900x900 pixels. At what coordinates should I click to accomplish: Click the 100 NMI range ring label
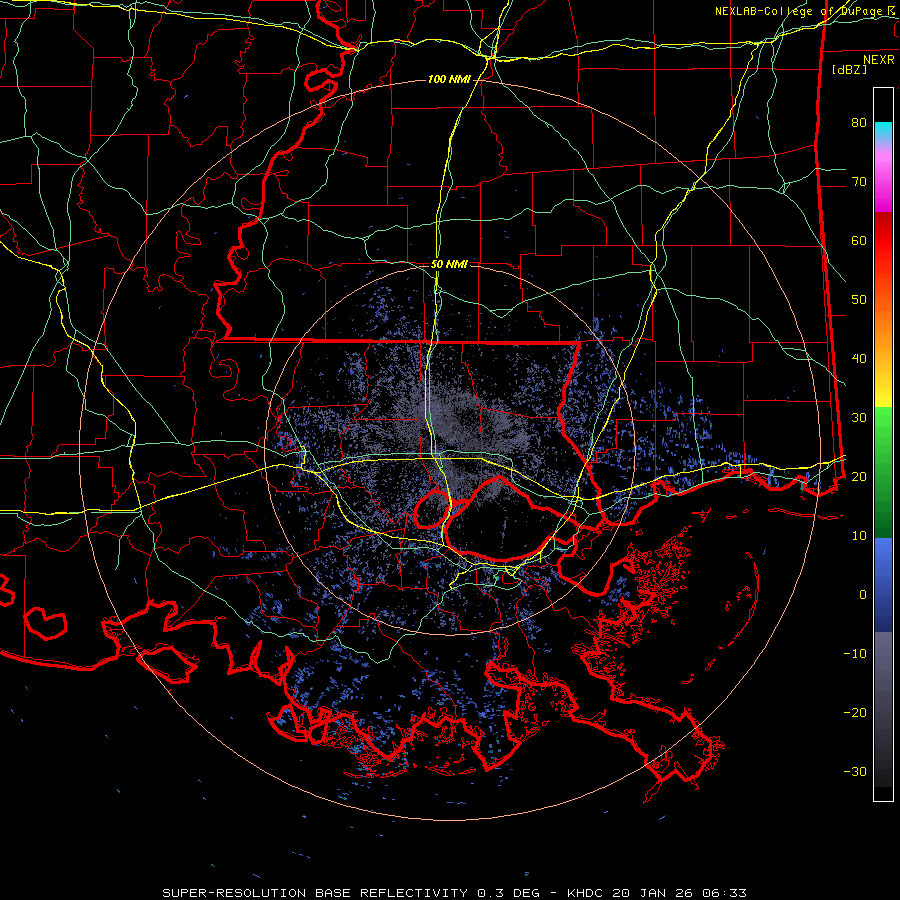448,79
